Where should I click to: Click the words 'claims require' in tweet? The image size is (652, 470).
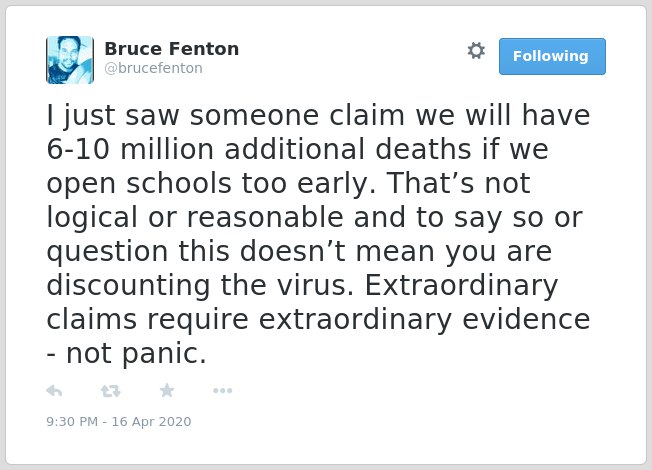coord(148,320)
